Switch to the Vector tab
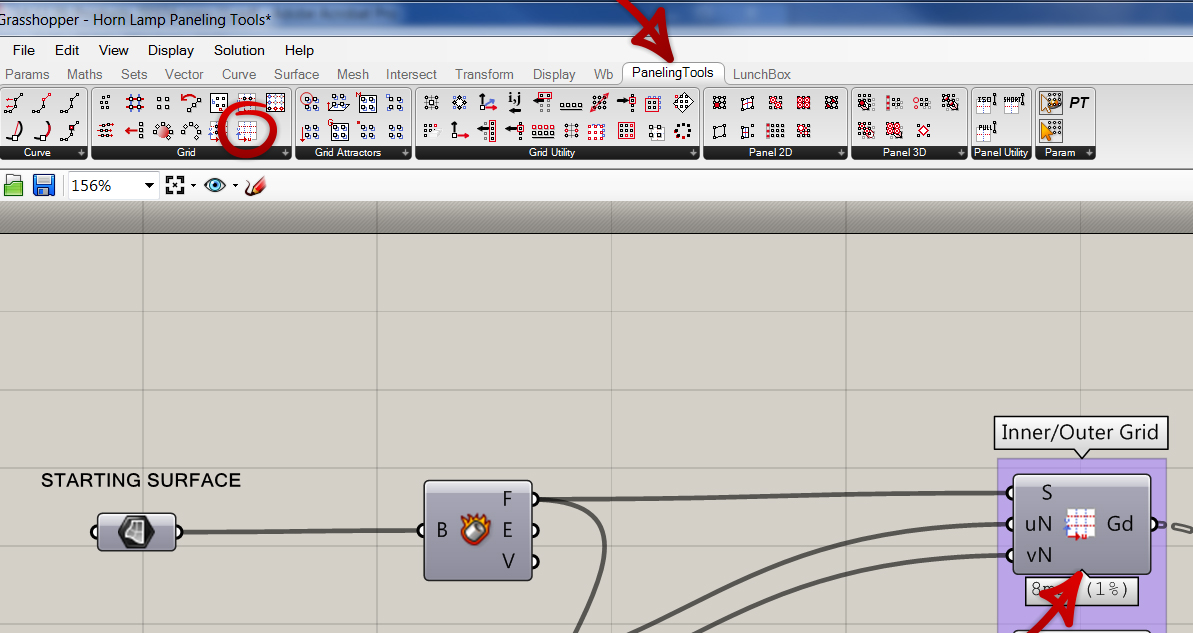1193x633 pixels. (x=184, y=74)
